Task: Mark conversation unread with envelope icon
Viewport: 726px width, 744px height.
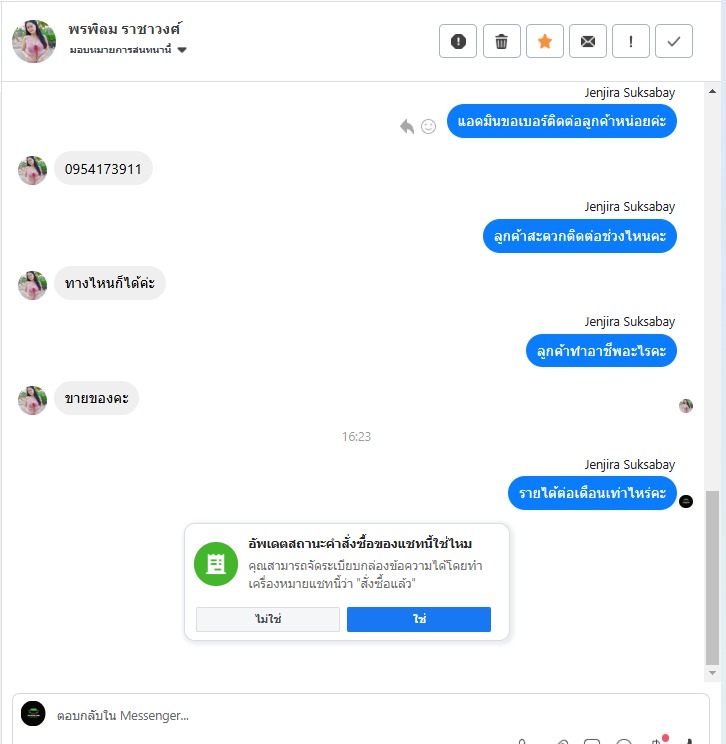Action: click(588, 41)
